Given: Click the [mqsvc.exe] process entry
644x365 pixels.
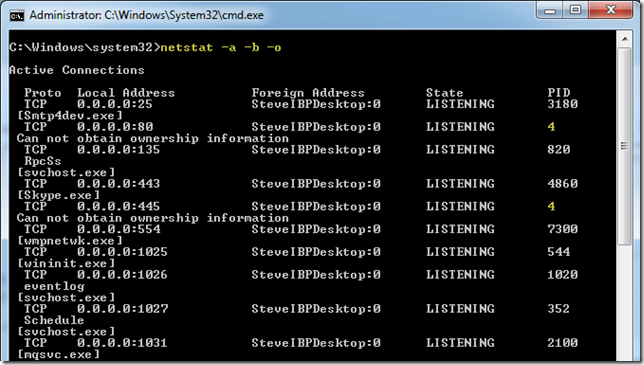Looking at the screenshot, I should (58, 354).
